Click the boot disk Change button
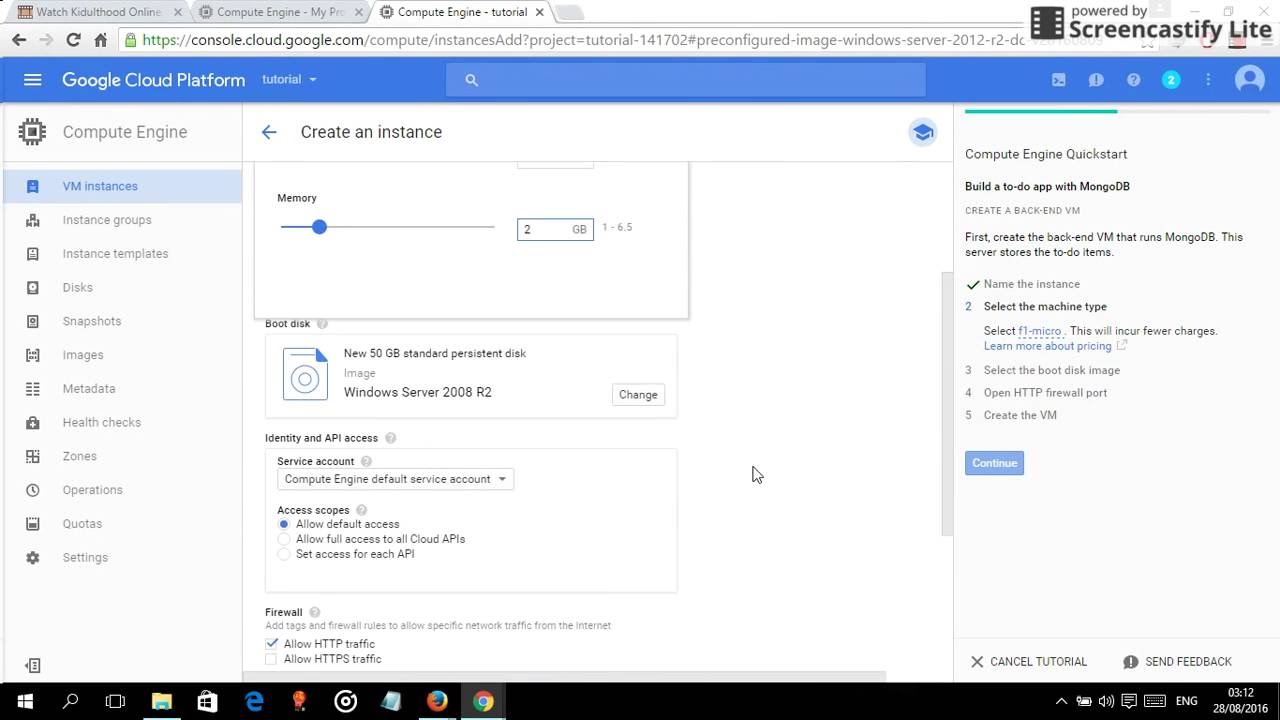The height and width of the screenshot is (720, 1280). point(638,395)
